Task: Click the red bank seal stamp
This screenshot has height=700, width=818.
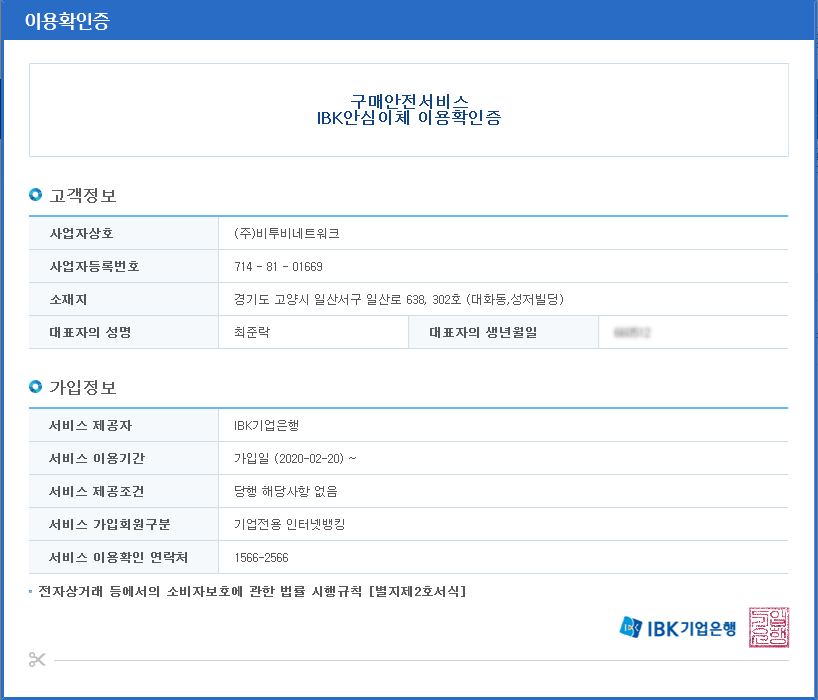Action: [768, 627]
